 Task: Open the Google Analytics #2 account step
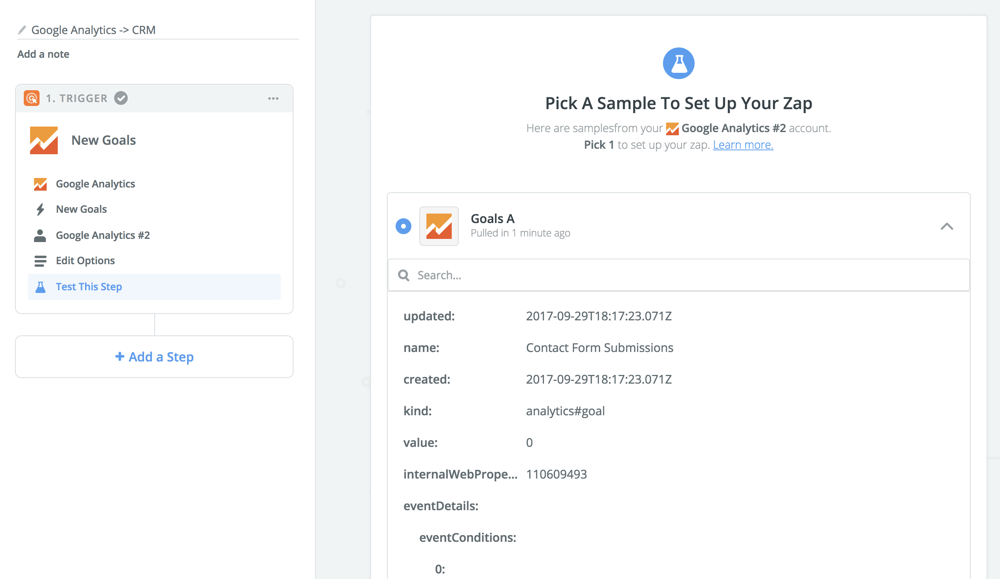point(102,235)
